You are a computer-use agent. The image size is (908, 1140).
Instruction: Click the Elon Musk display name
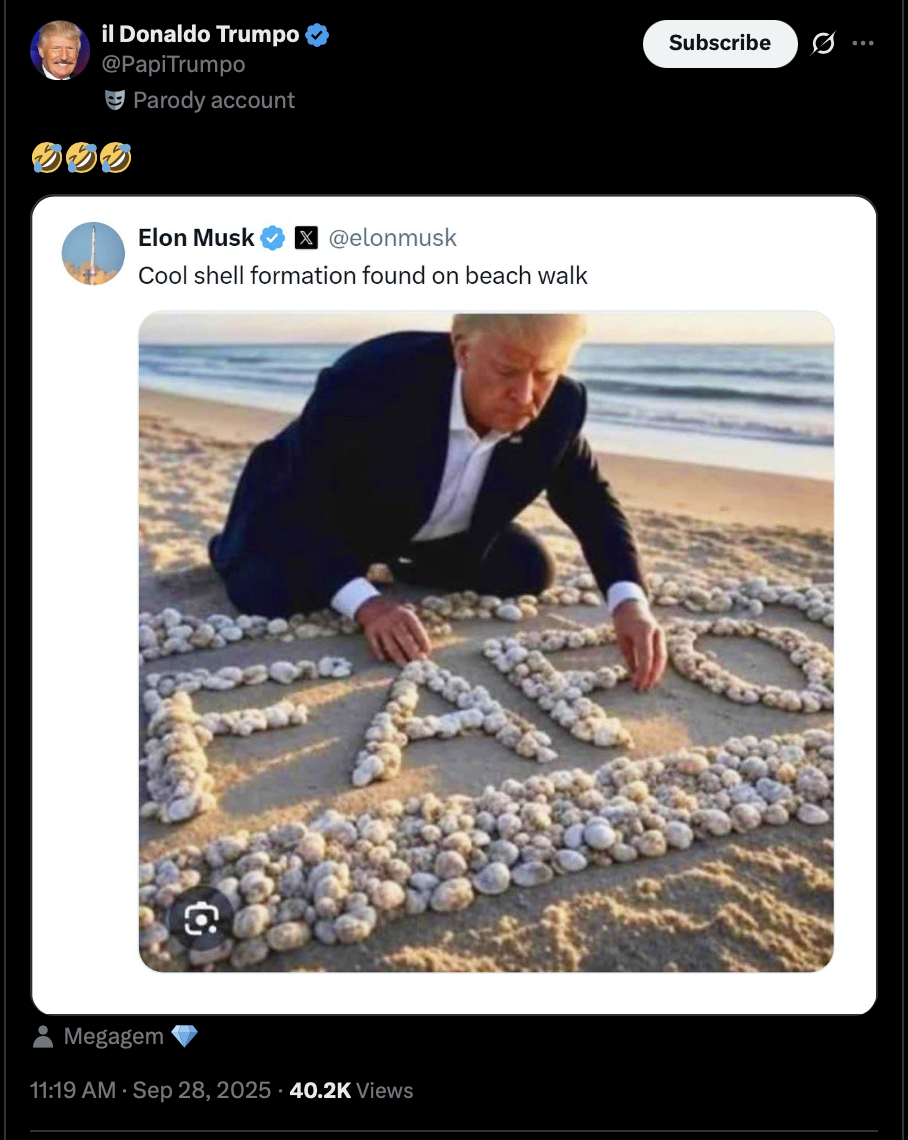click(196, 238)
